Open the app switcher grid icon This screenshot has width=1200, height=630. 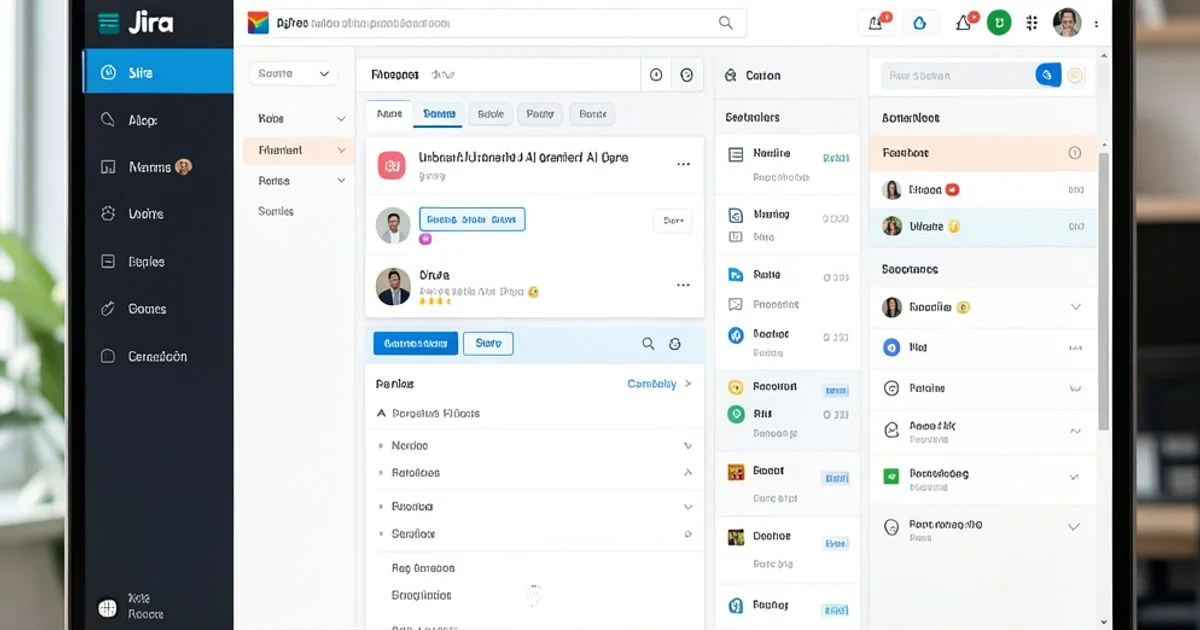click(1031, 21)
